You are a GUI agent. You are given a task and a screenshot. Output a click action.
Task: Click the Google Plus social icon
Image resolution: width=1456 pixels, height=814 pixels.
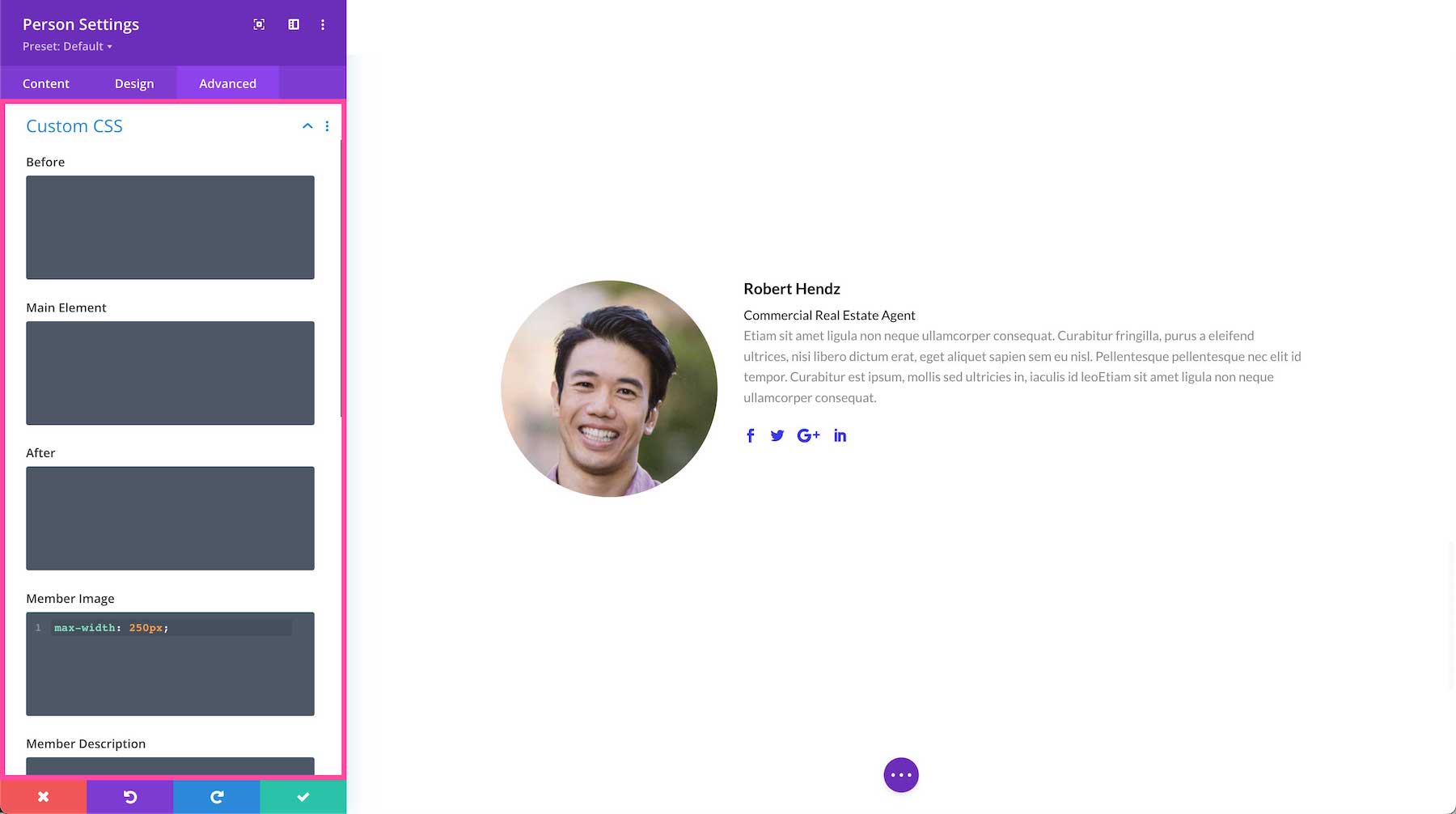(x=808, y=435)
